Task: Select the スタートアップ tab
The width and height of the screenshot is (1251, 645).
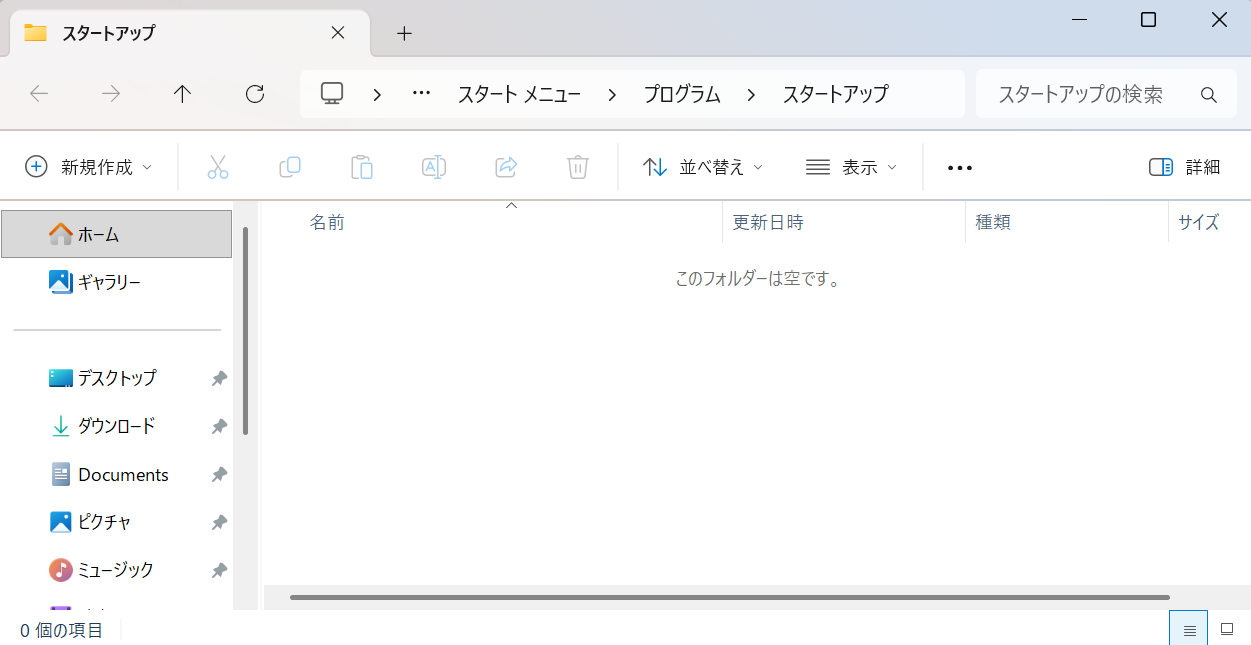Action: 190,33
